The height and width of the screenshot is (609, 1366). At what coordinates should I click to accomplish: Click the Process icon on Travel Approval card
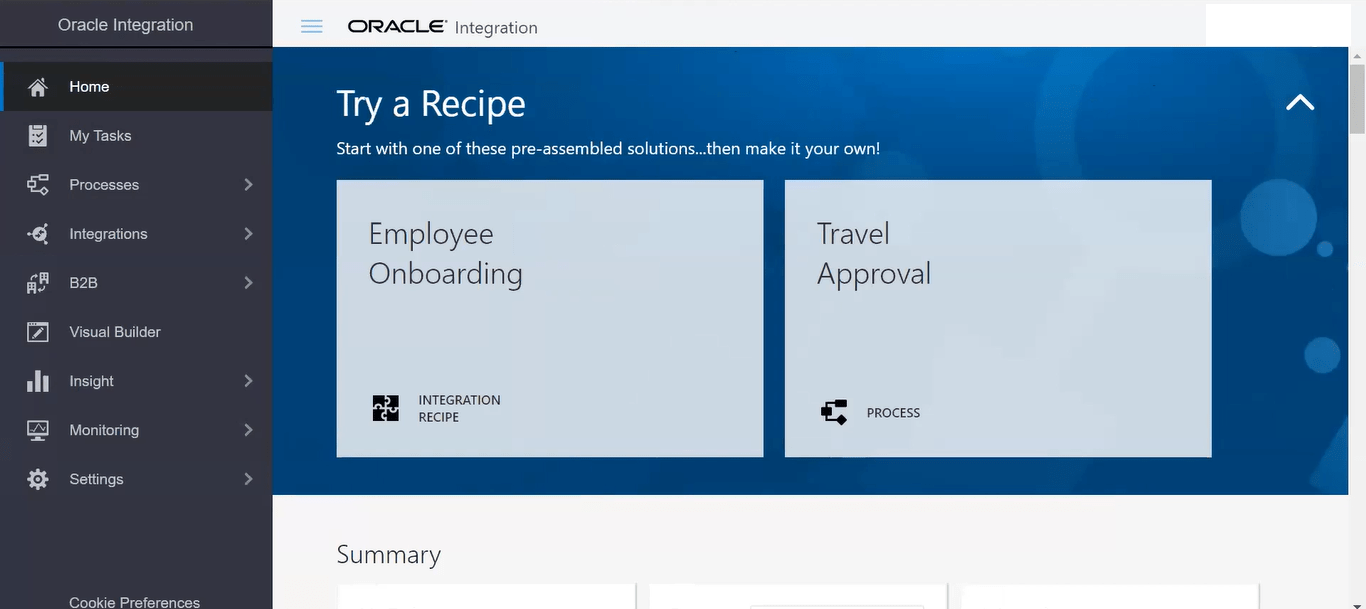pos(833,411)
